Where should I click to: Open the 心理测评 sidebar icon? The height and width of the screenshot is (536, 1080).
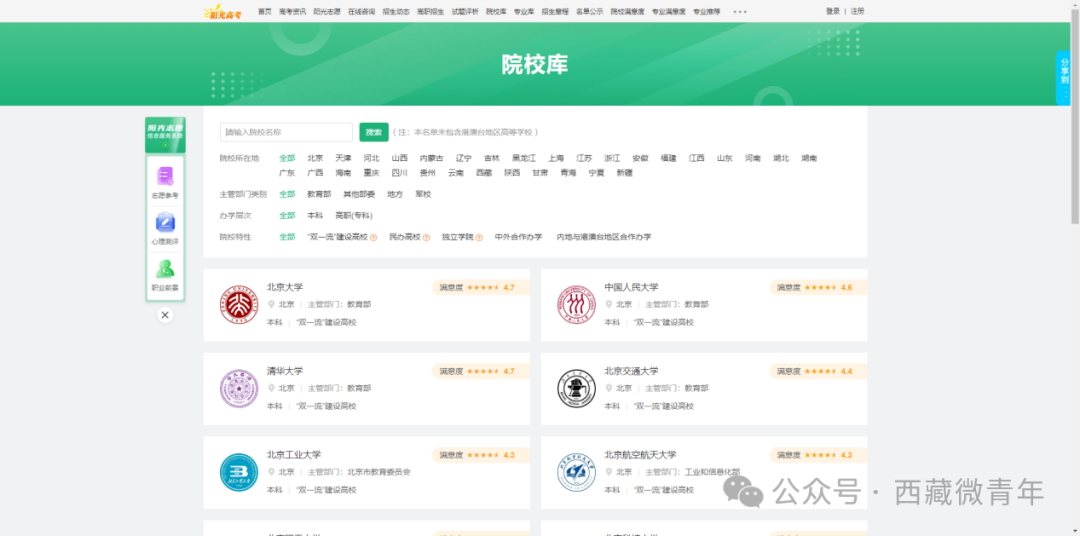click(165, 229)
